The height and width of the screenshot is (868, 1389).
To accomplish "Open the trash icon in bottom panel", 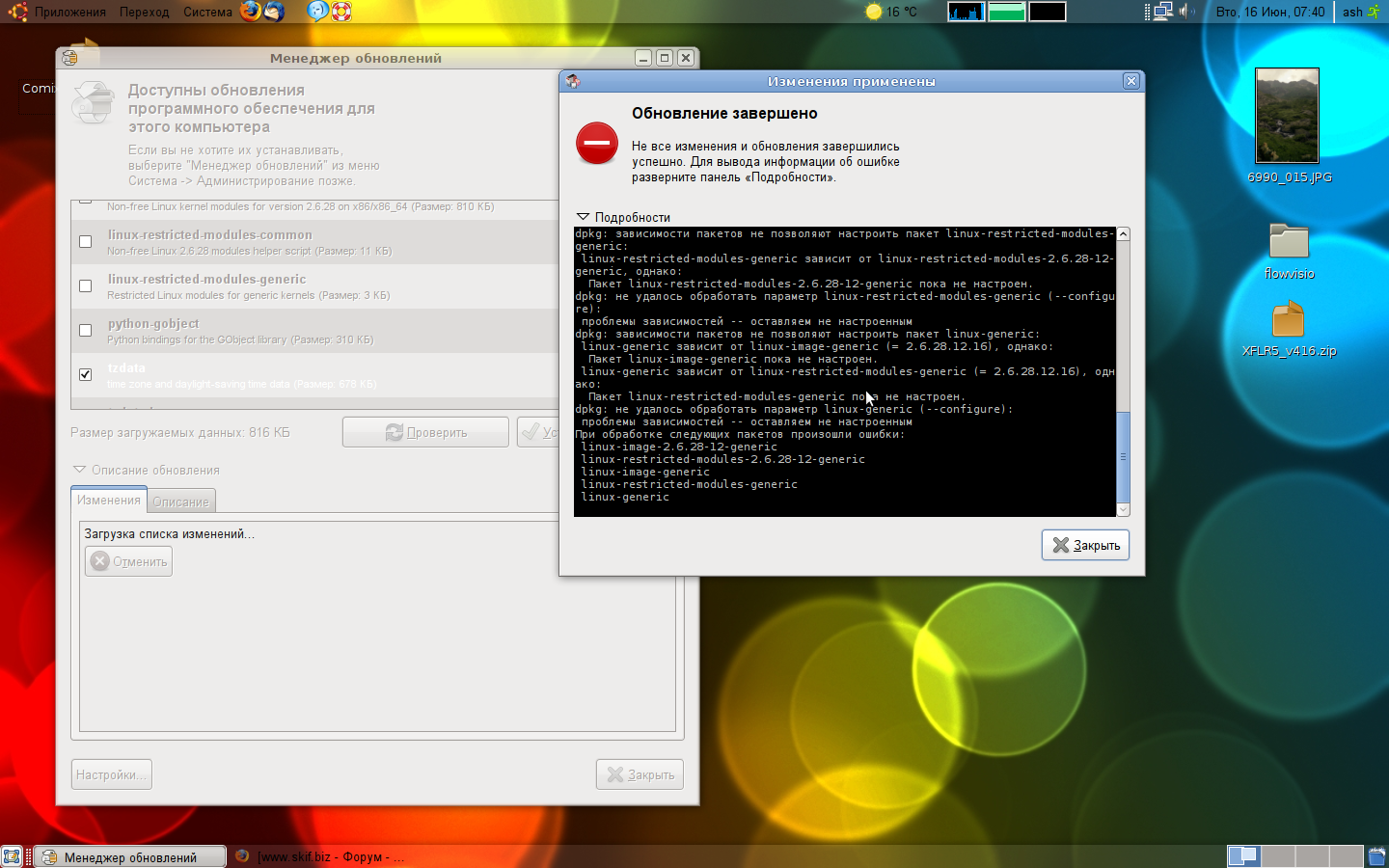I will pos(1376,856).
